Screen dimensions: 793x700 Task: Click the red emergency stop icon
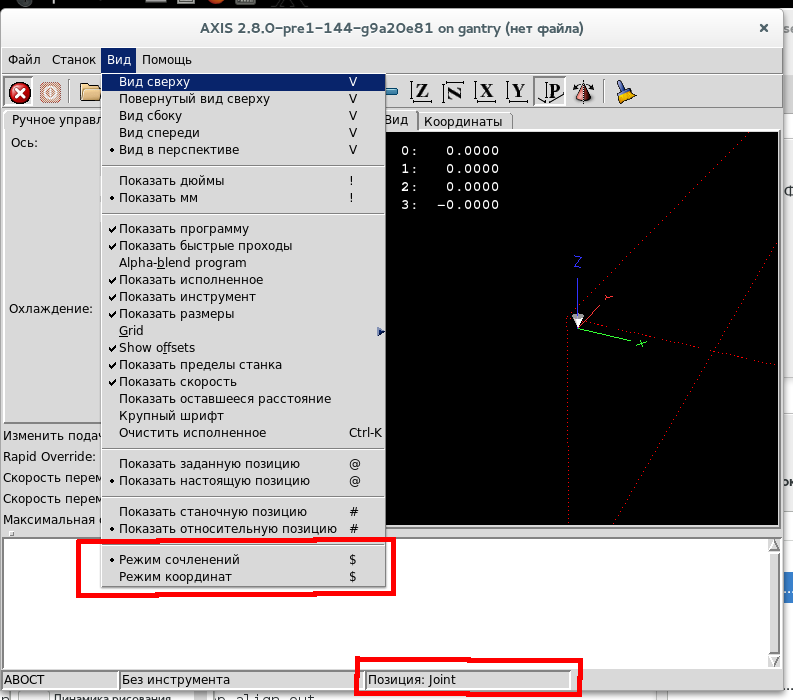click(20, 93)
